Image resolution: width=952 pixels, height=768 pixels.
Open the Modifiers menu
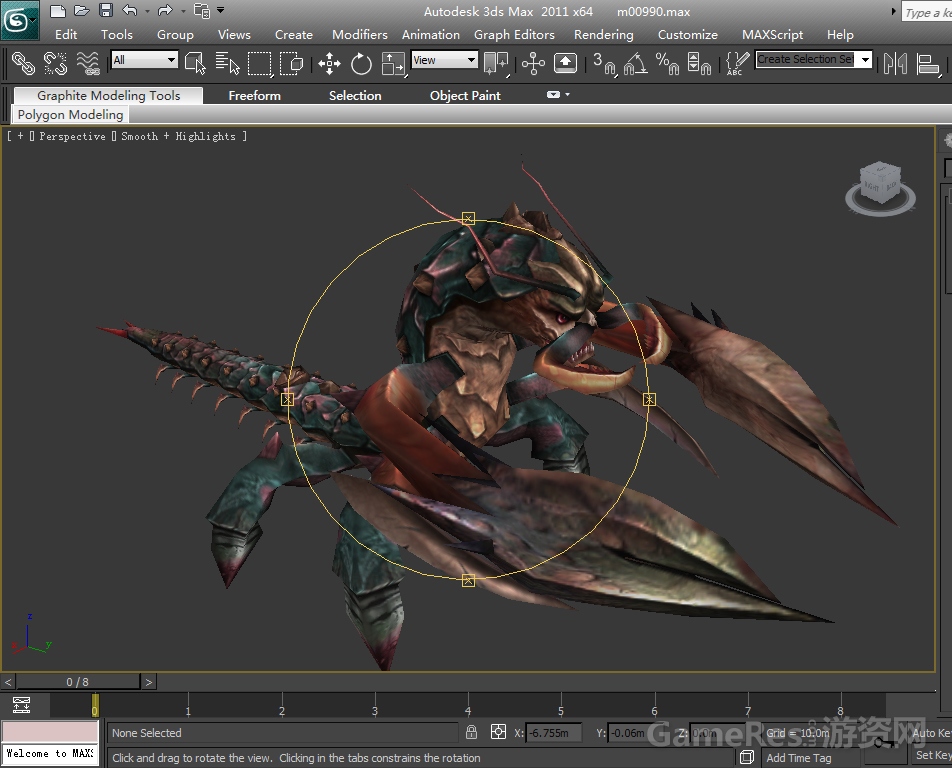(359, 35)
